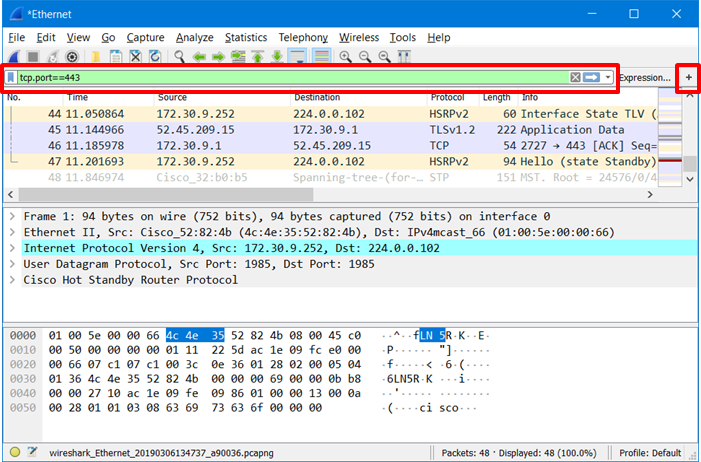This screenshot has height=462, width=701.
Task: Toggle packet list colorization
Action: click(322, 57)
